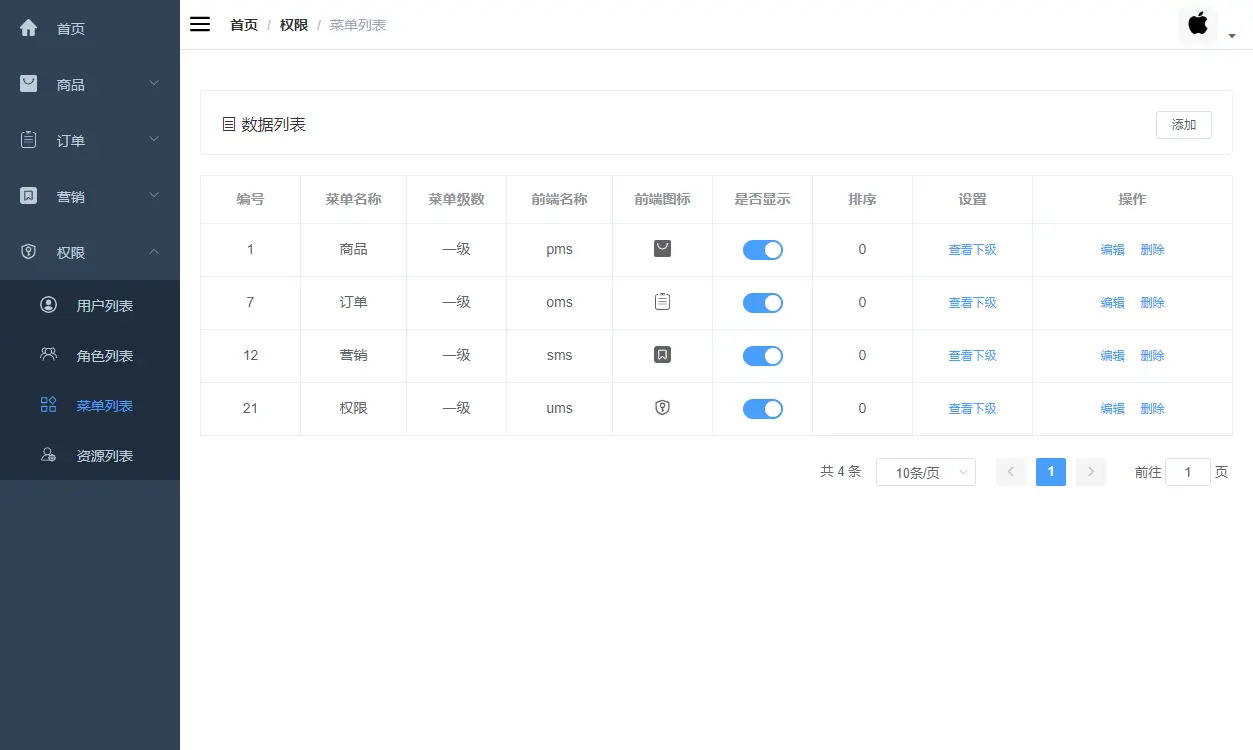The width and height of the screenshot is (1253, 750).
Task: Click the 编号 cell showing 21
Action: coord(250,408)
